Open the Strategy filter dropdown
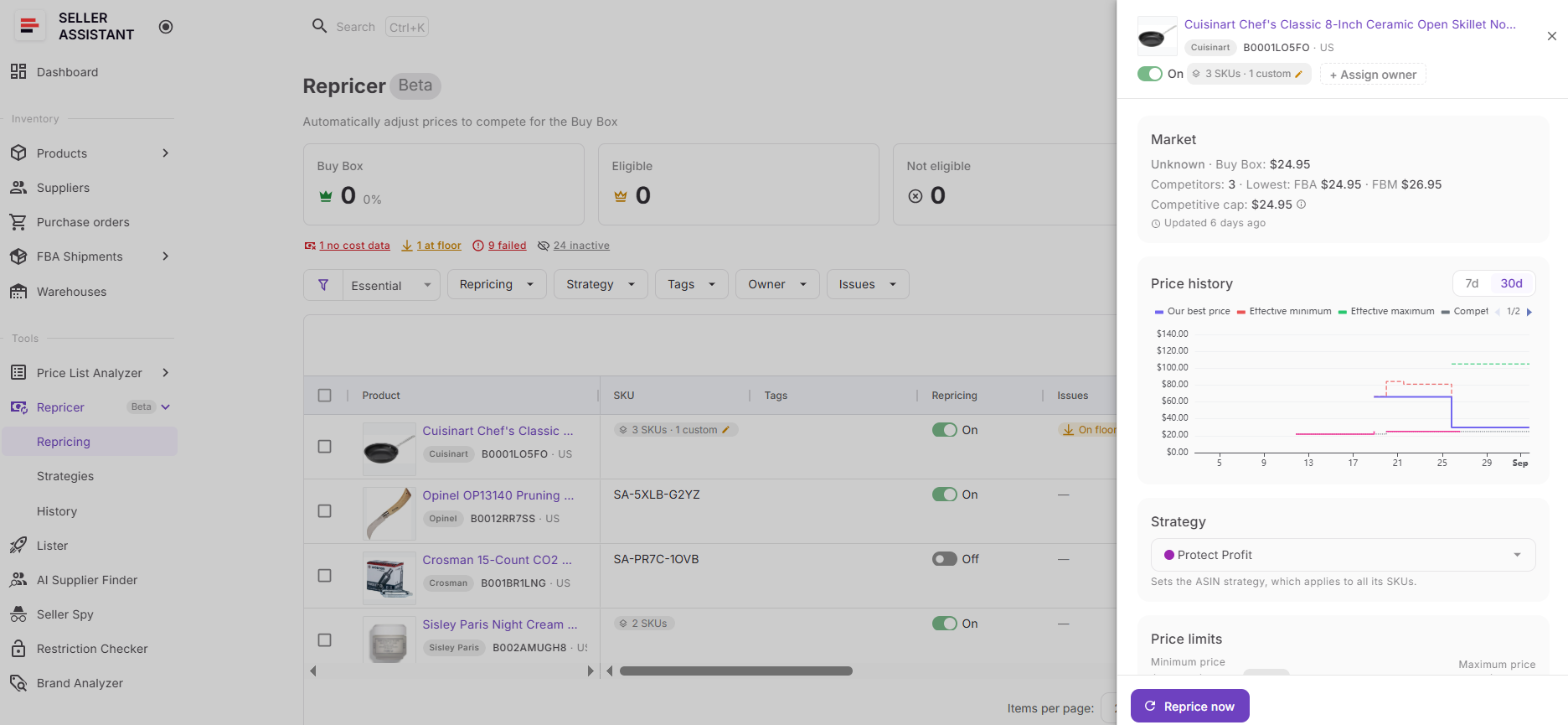 [601, 284]
